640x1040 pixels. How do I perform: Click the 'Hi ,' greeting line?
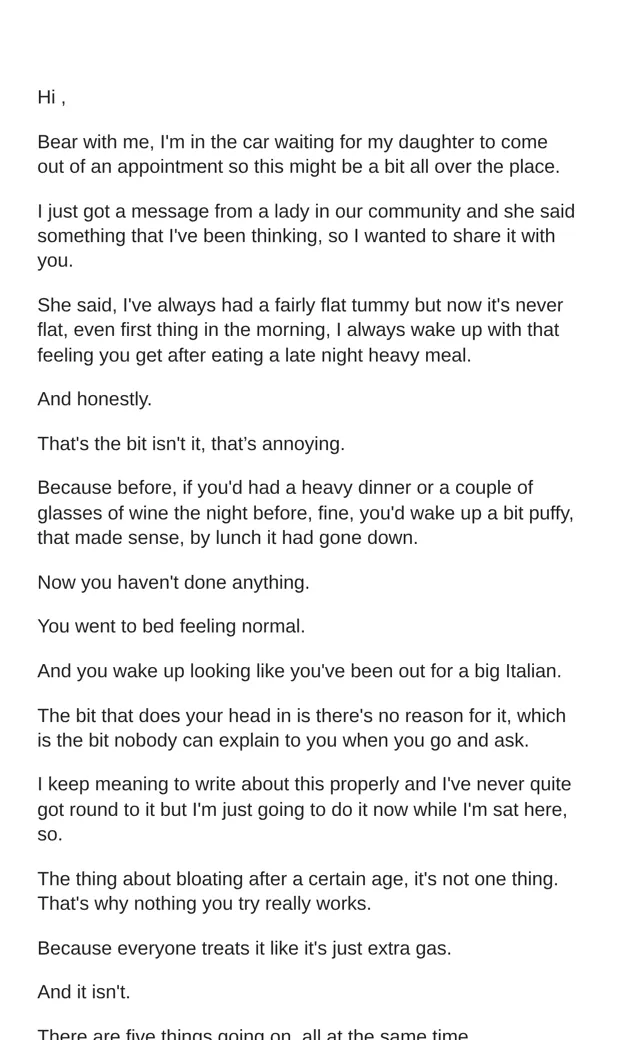pos(52,98)
